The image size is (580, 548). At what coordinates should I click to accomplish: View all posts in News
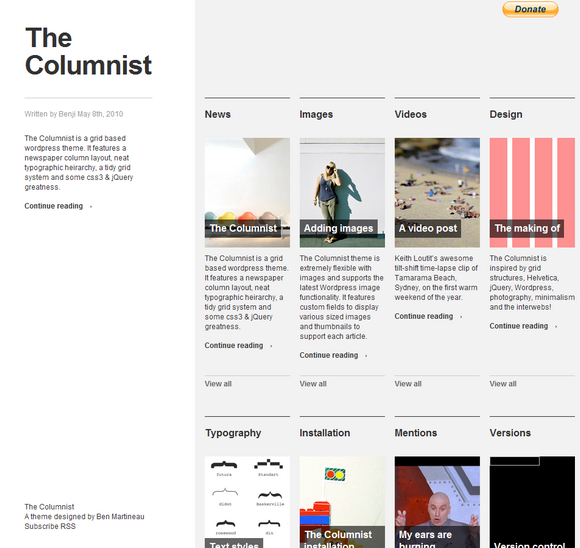218,384
